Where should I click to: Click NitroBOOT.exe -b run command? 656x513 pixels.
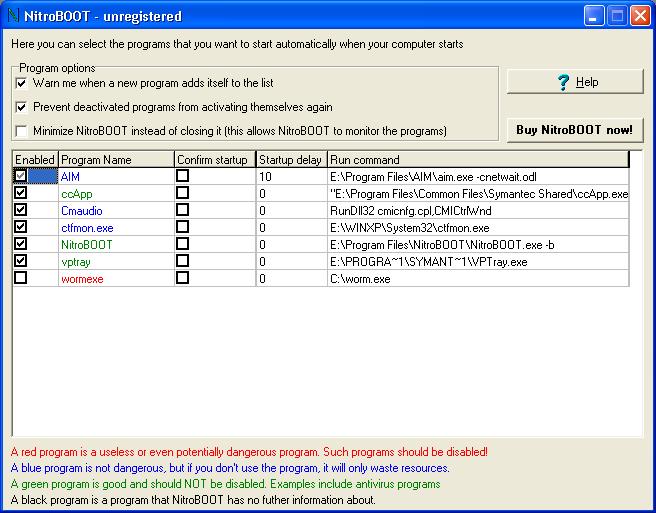442,245
